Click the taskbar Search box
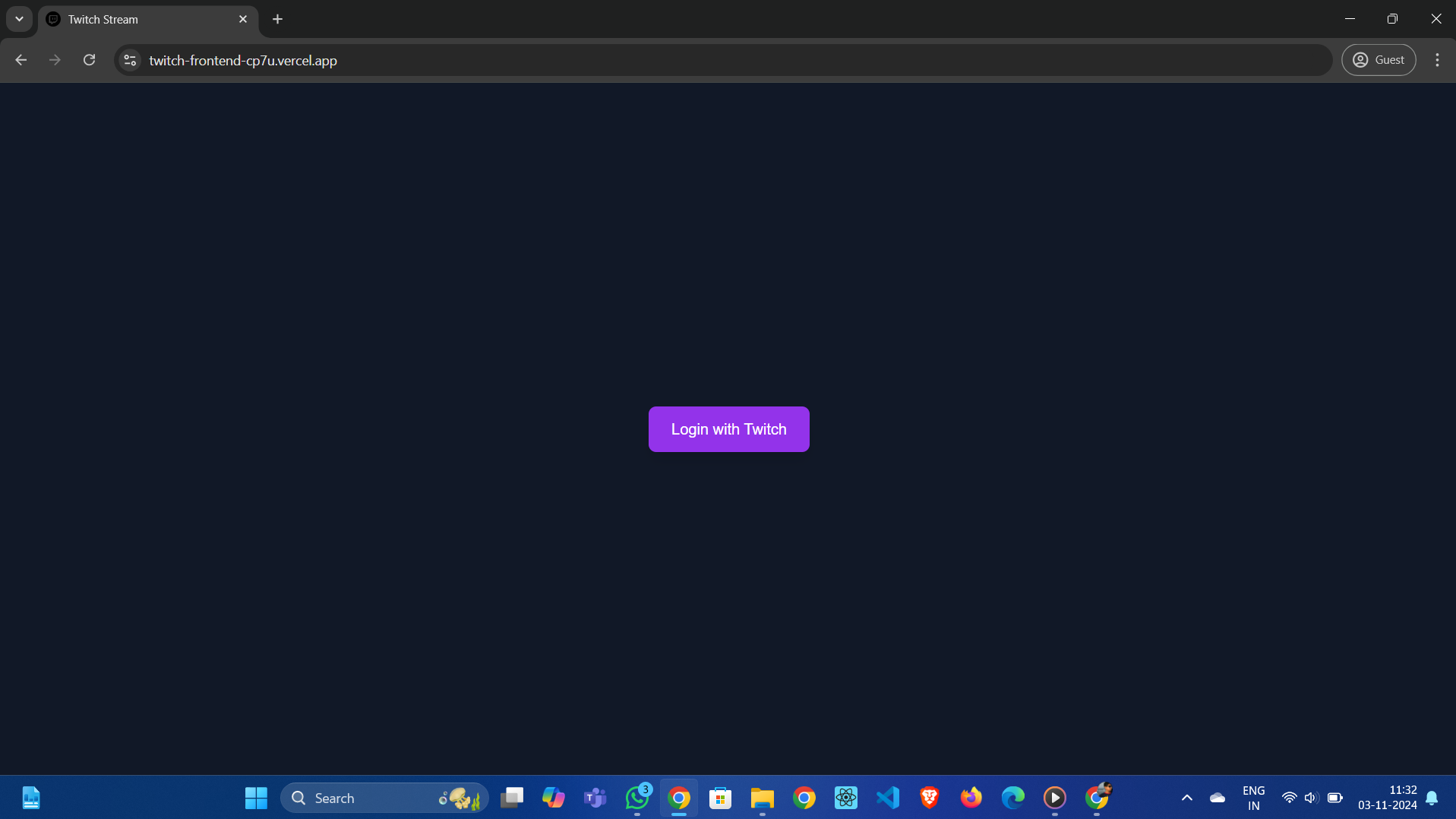This screenshot has width=1456, height=819. pyautogui.click(x=384, y=798)
